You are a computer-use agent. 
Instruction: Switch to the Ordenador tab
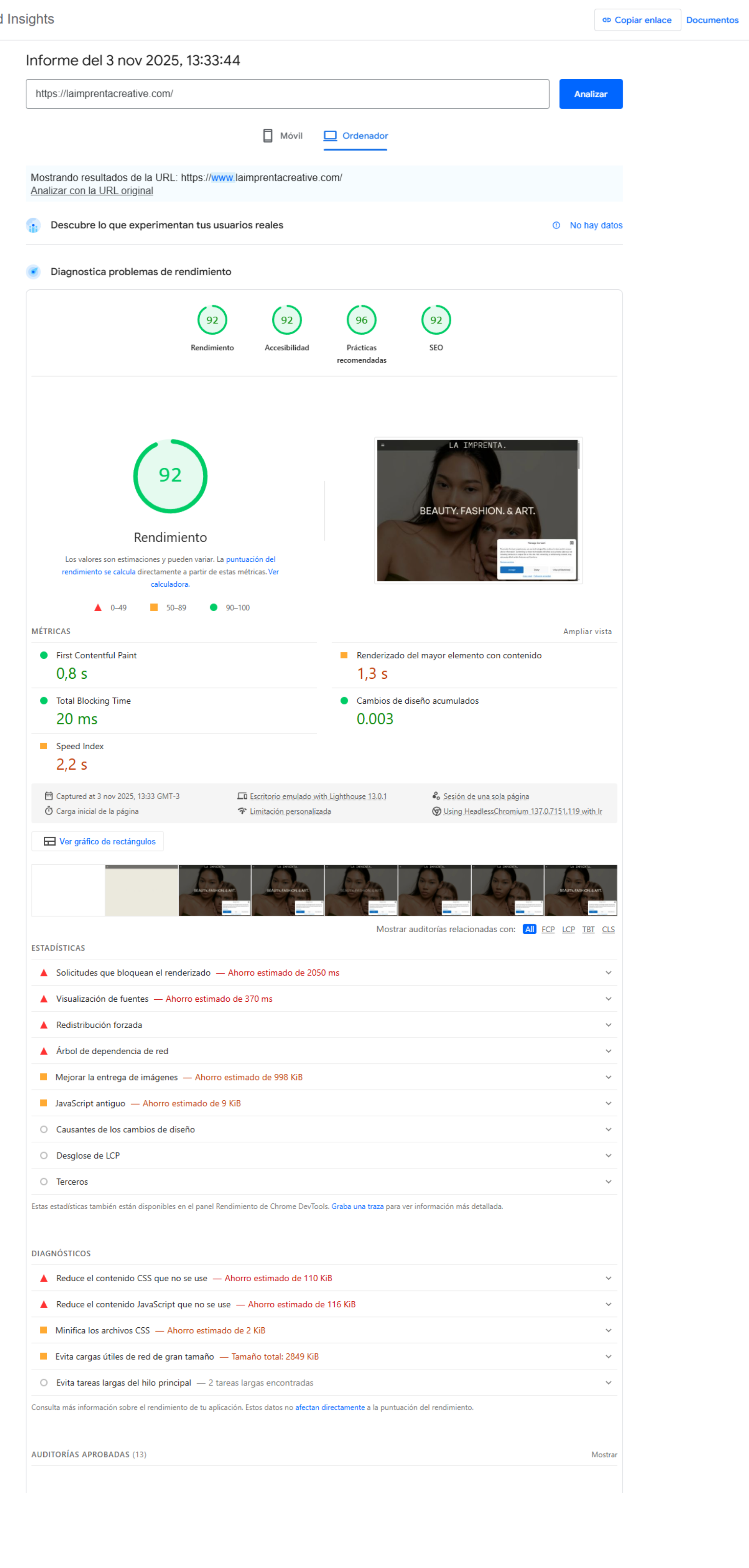355,136
